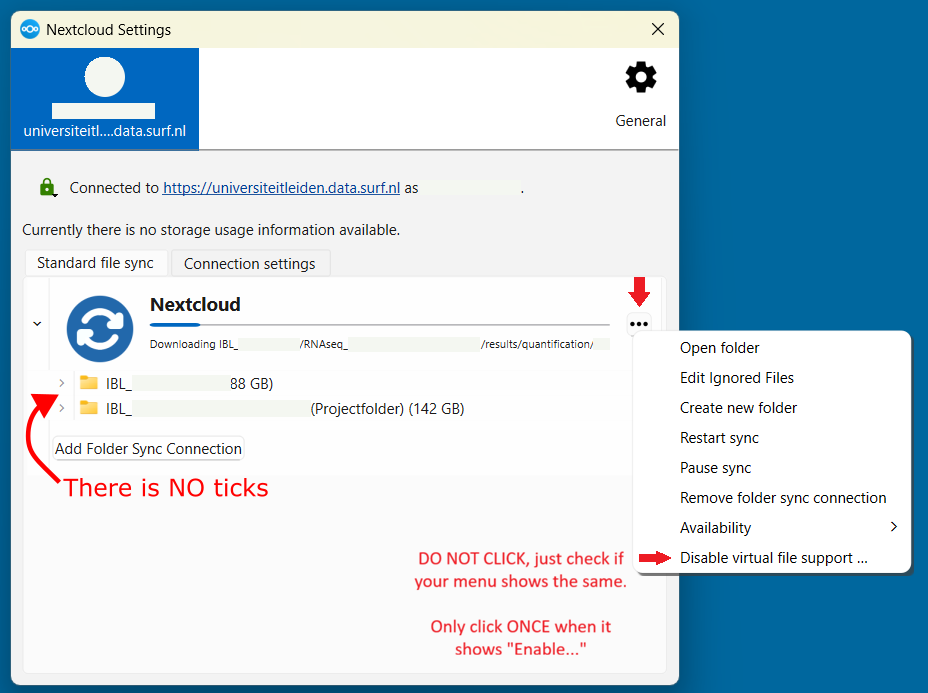The image size is (928, 693).
Task: Close the Nextcloud Settings window
Action: point(658,29)
